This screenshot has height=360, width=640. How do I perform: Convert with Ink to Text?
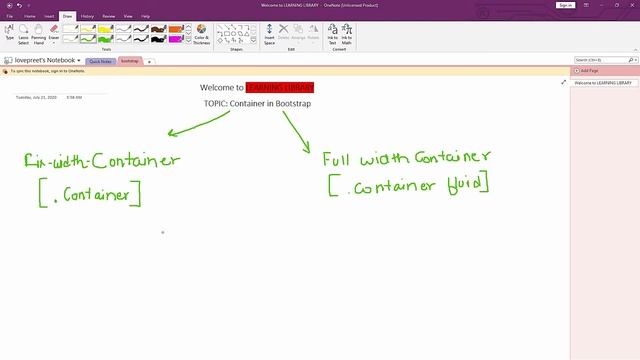point(333,34)
